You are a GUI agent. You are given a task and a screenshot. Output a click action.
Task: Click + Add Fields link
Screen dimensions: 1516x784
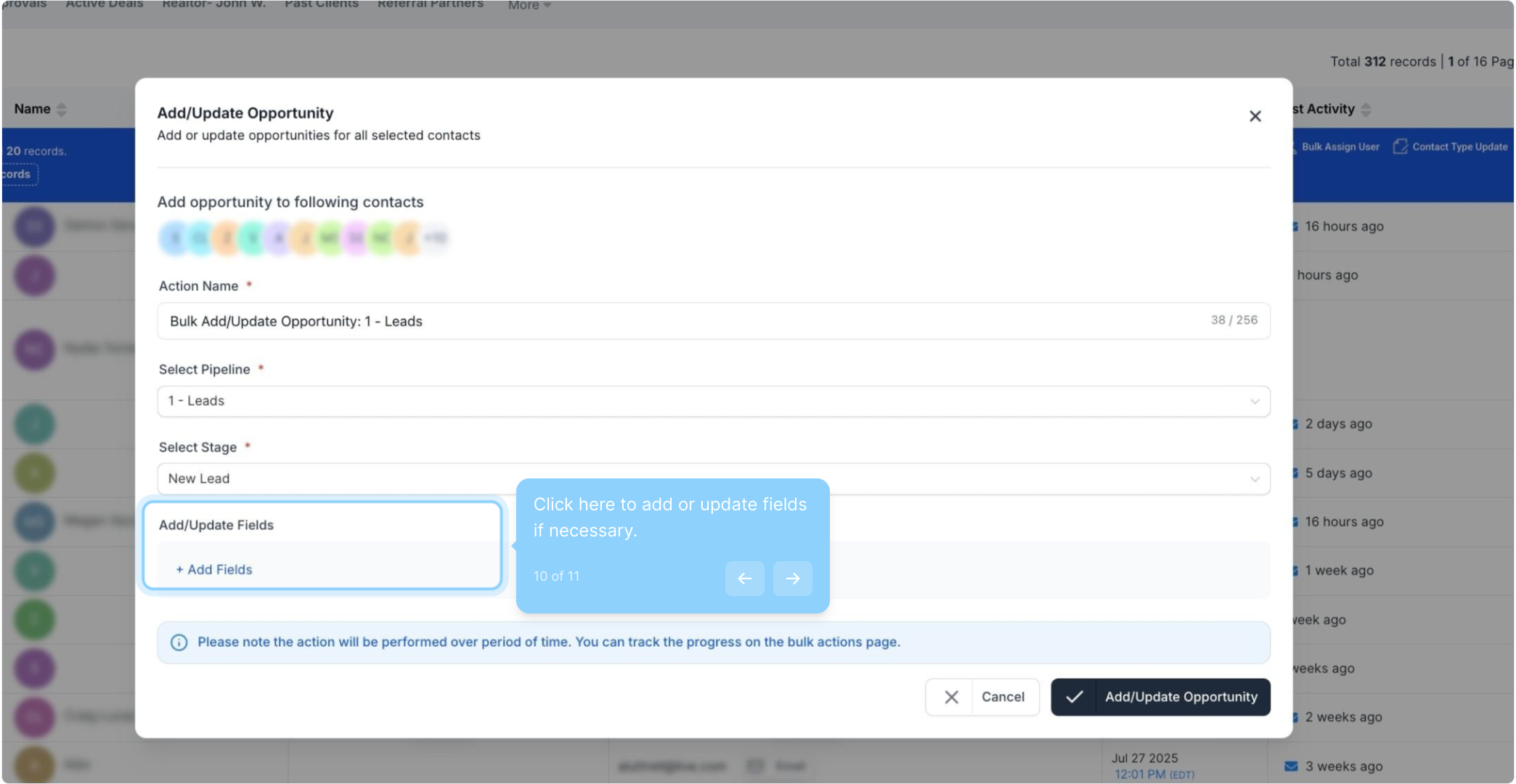214,570
